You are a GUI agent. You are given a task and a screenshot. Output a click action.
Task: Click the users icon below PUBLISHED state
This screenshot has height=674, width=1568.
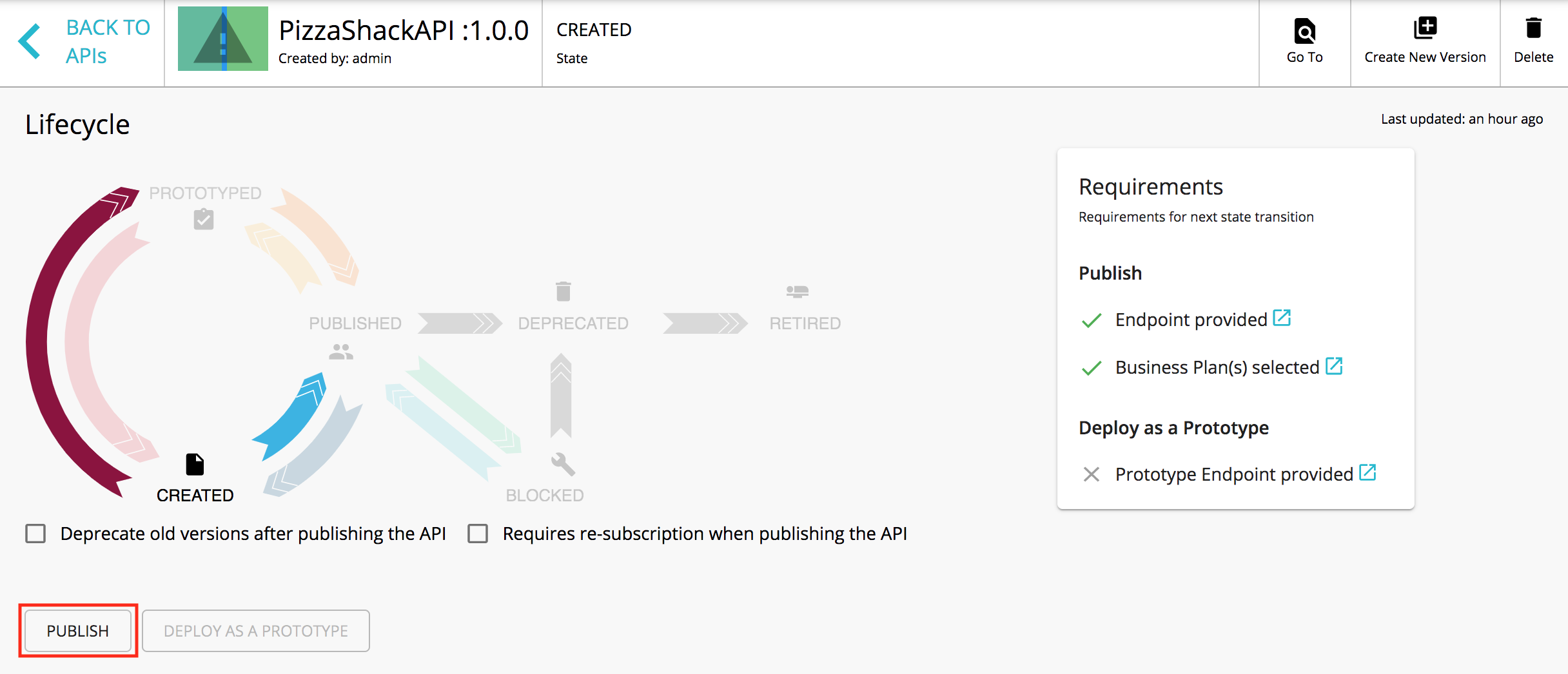tap(340, 351)
